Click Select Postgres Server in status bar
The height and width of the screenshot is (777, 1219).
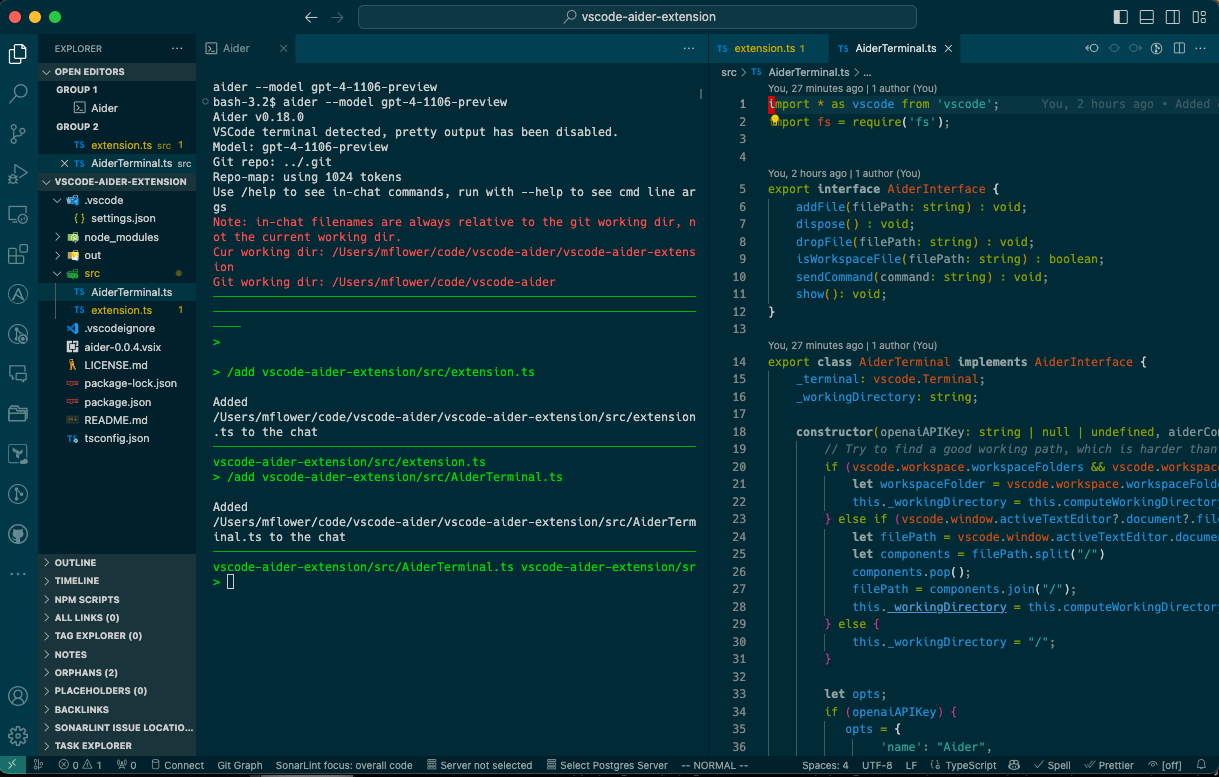pos(605,766)
